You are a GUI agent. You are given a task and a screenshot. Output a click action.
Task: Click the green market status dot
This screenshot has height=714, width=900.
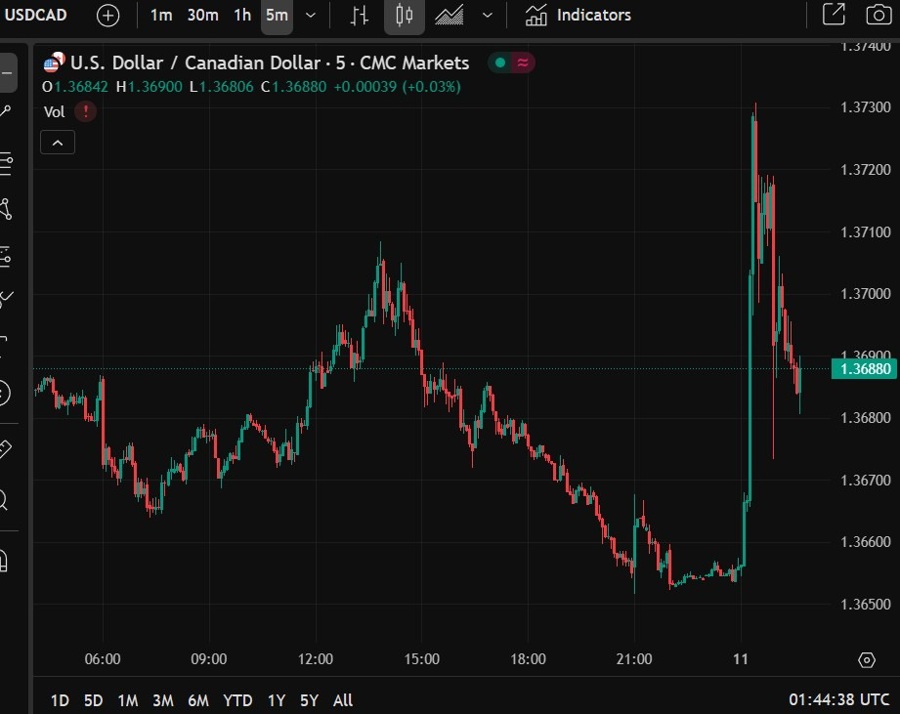(x=500, y=63)
